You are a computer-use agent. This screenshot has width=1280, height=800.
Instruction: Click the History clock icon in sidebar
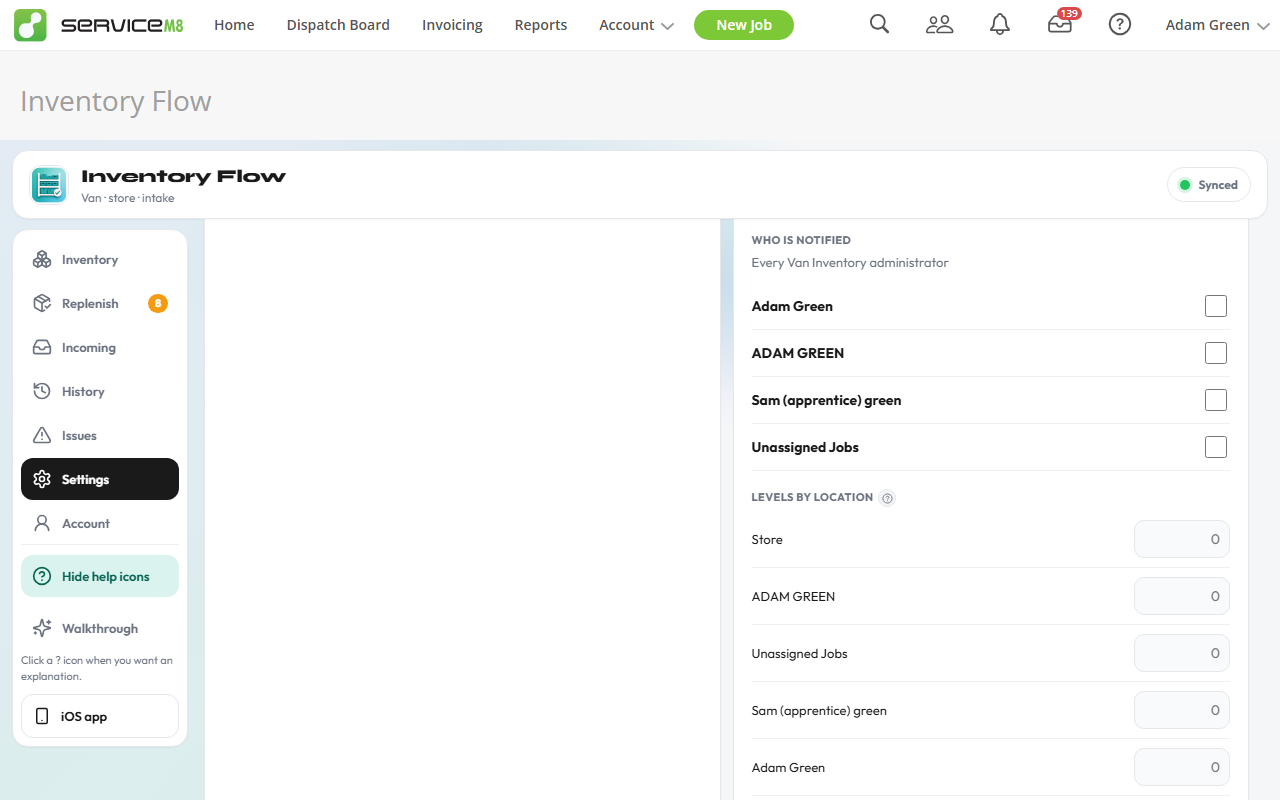click(42, 391)
